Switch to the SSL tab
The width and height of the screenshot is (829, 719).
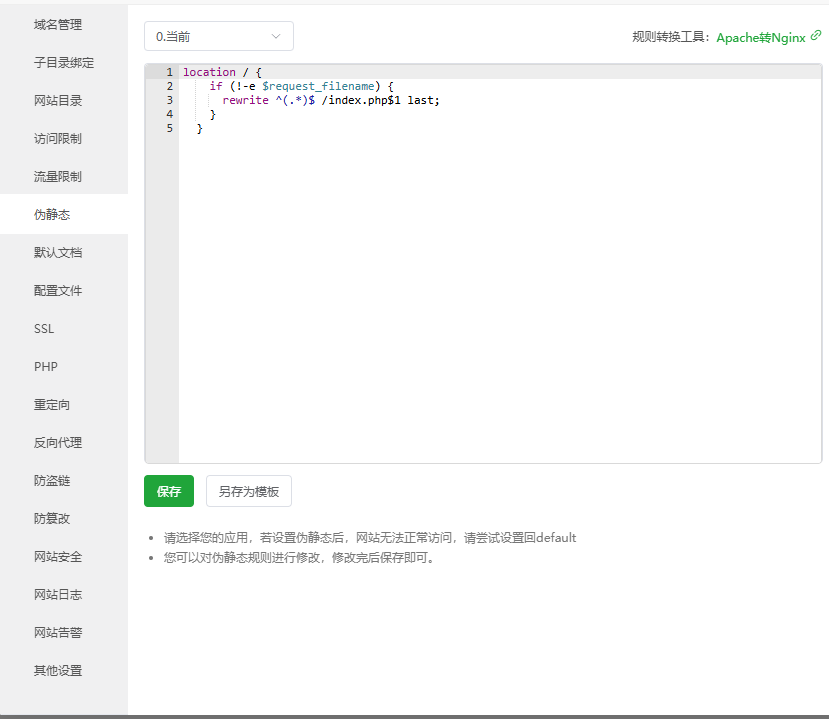click(x=51, y=328)
